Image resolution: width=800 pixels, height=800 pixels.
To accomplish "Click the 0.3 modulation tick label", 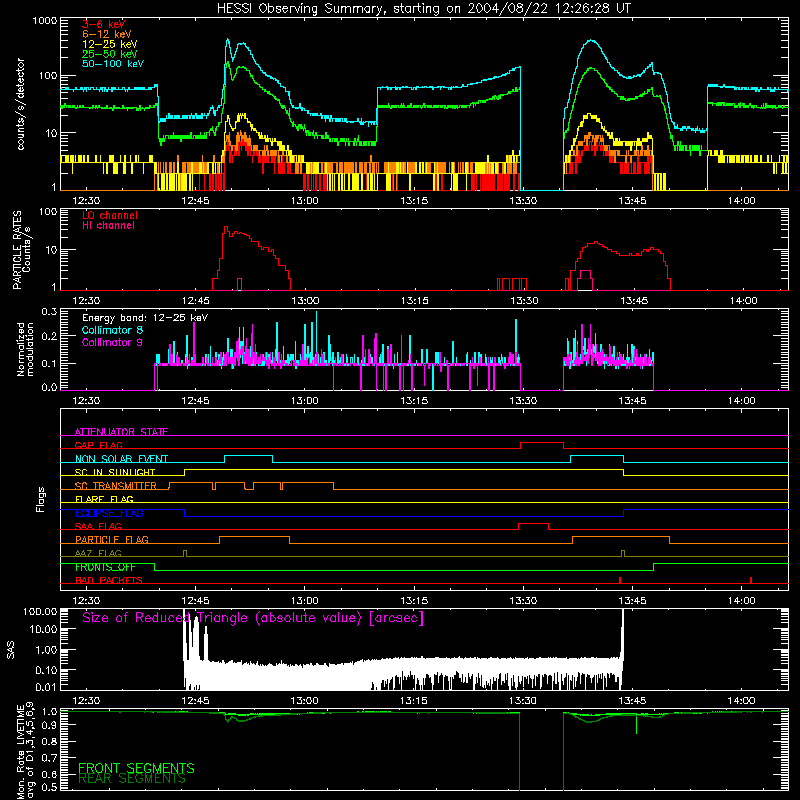I will click(49, 311).
